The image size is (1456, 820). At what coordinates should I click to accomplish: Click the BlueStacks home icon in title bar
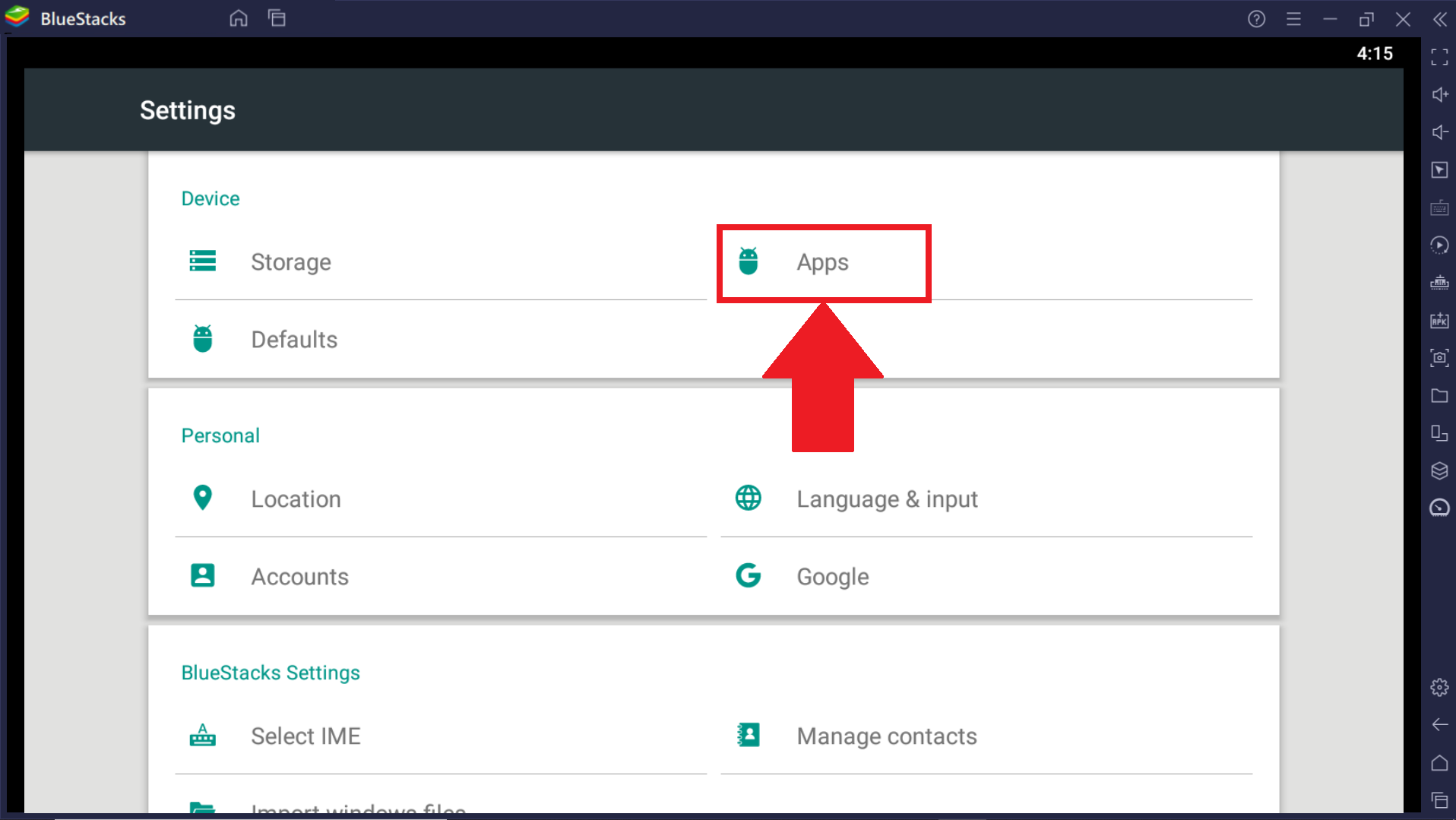[239, 18]
